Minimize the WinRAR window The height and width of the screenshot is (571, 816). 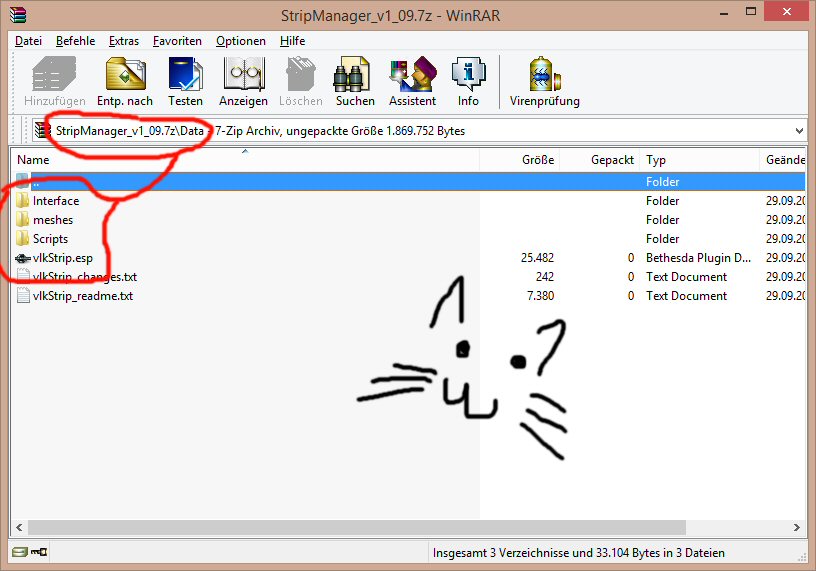coord(724,12)
